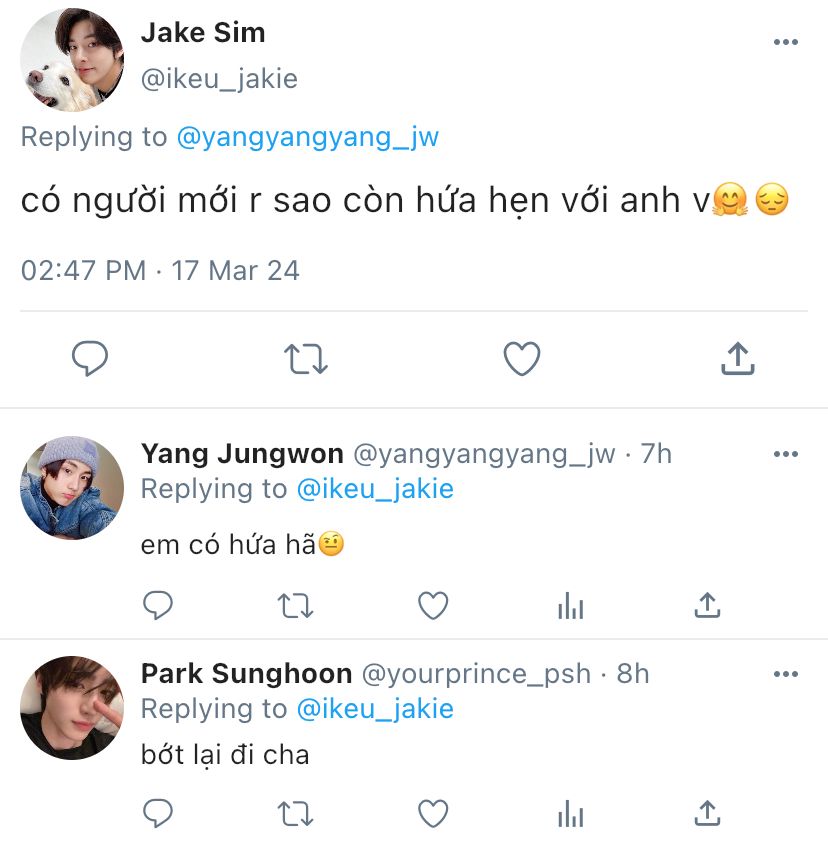This screenshot has height=842, width=828.
Task: Retweet Yang Jungwon's reply
Action: tap(295, 605)
